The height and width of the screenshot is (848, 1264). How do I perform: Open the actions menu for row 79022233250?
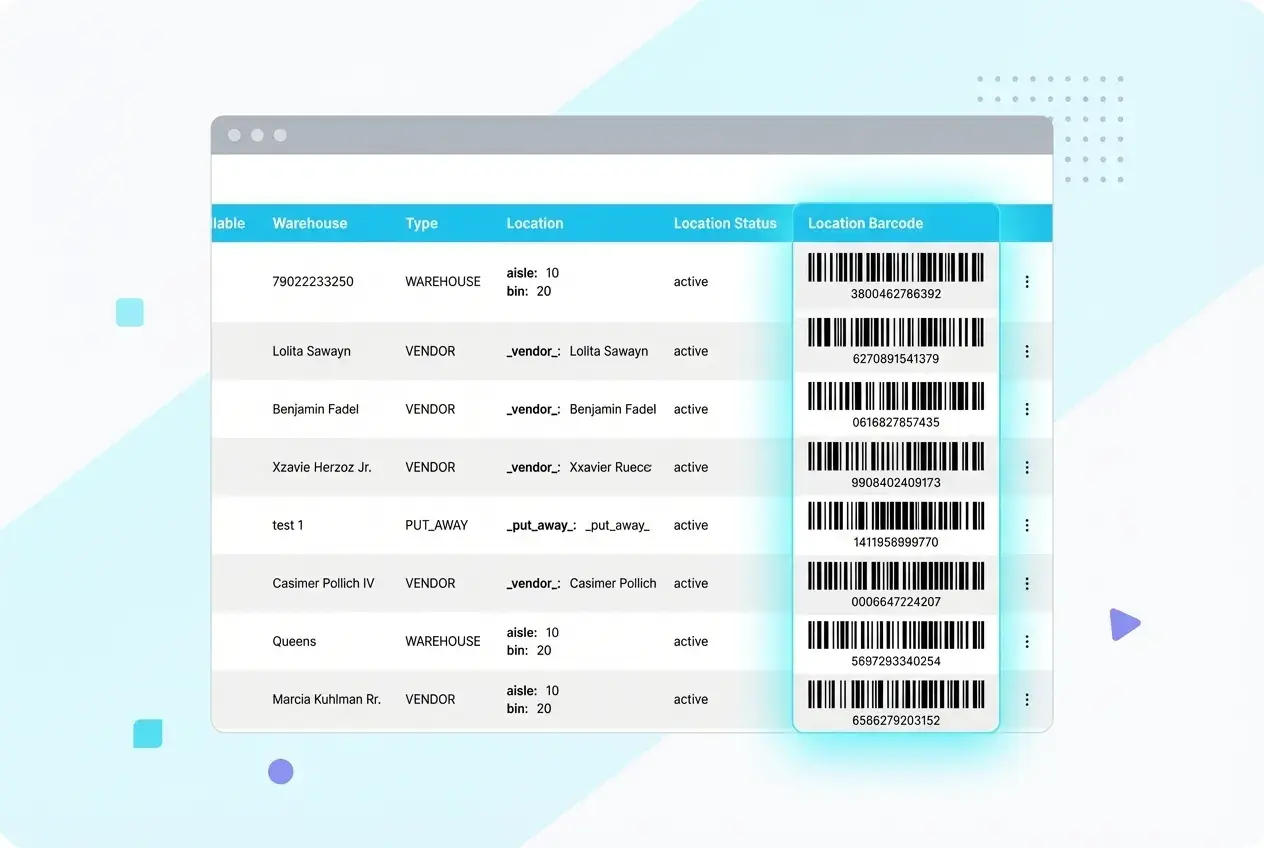(1027, 281)
